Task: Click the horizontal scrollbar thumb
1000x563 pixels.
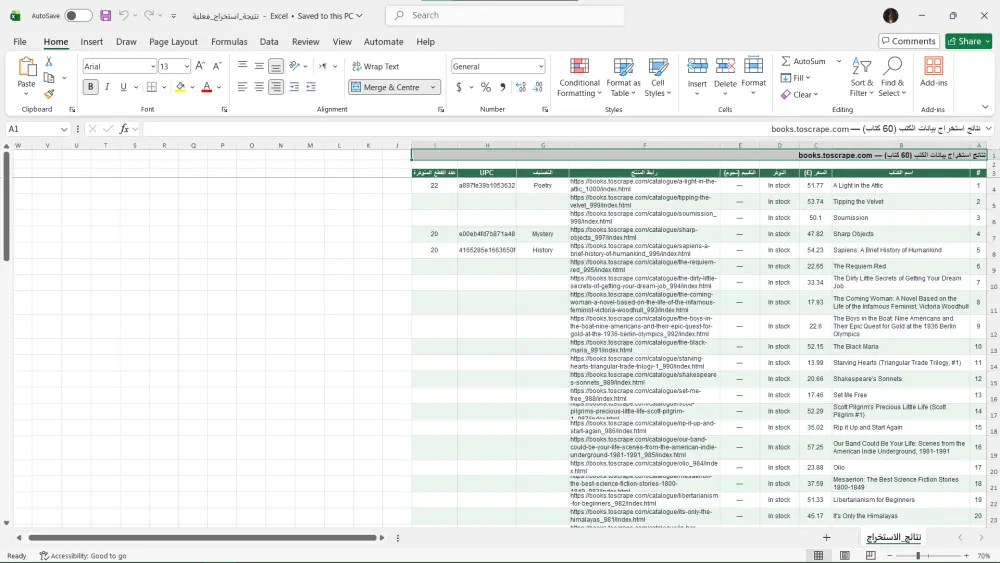Action: click(203, 537)
